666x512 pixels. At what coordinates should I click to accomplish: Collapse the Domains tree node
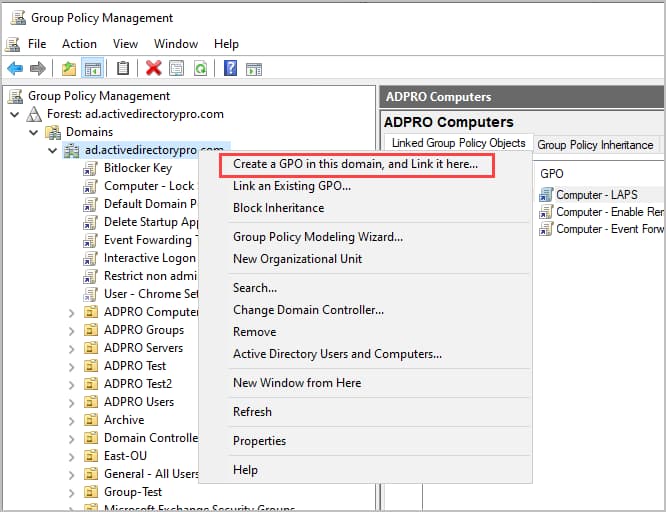coord(33,132)
